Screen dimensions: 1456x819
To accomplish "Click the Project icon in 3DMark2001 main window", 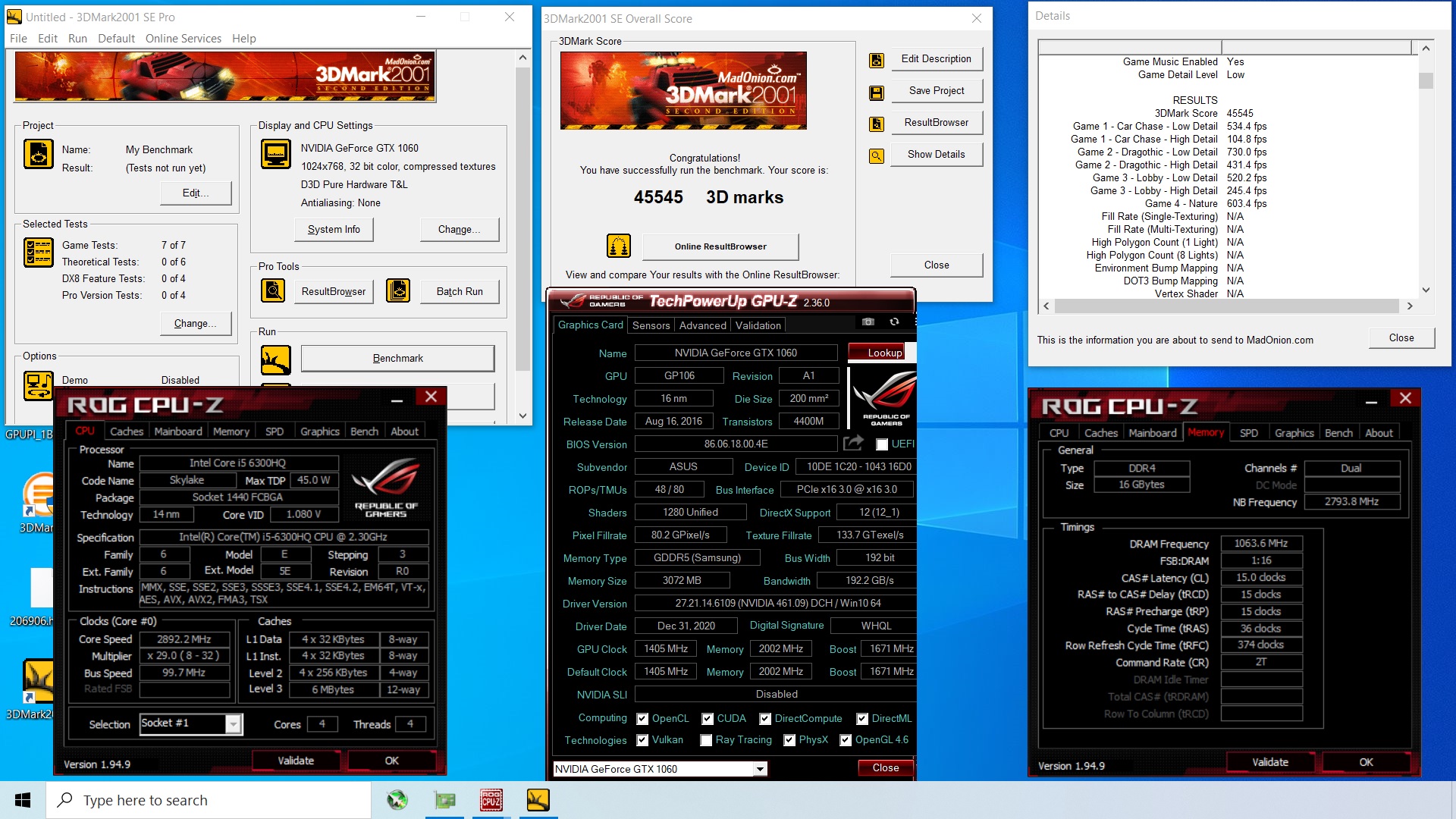I will [38, 154].
